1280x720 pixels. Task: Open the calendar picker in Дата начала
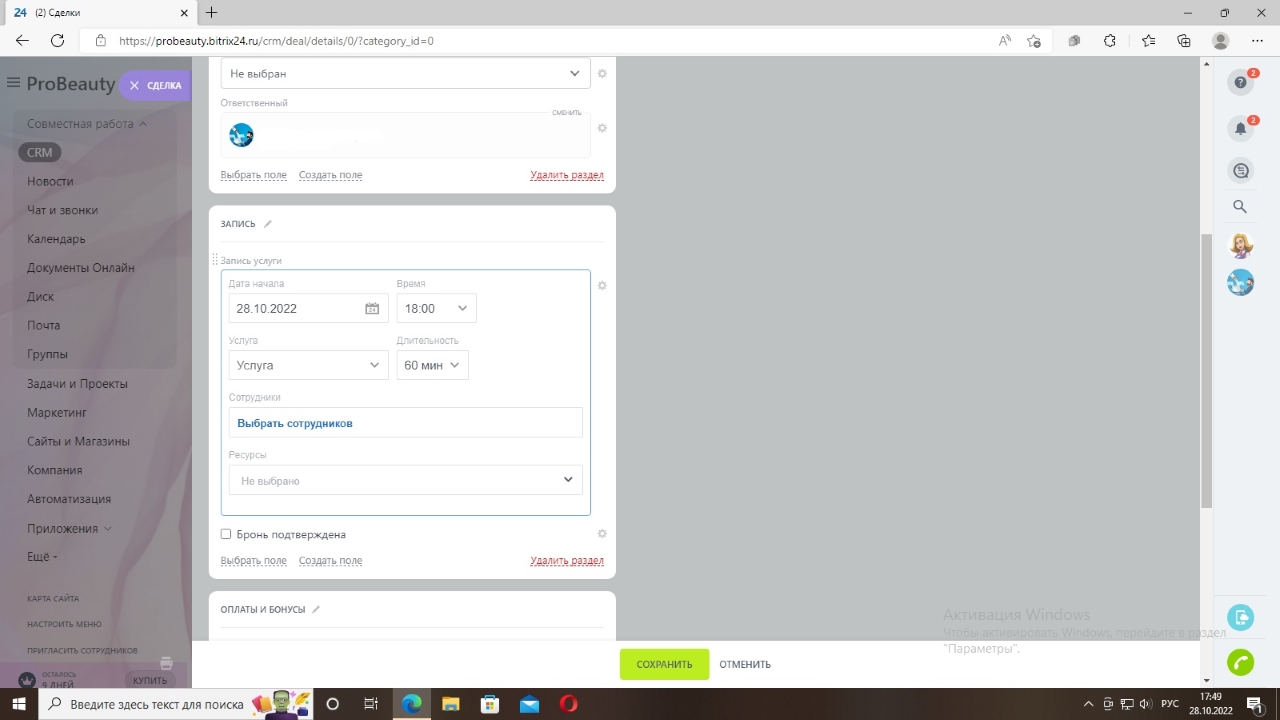click(372, 309)
